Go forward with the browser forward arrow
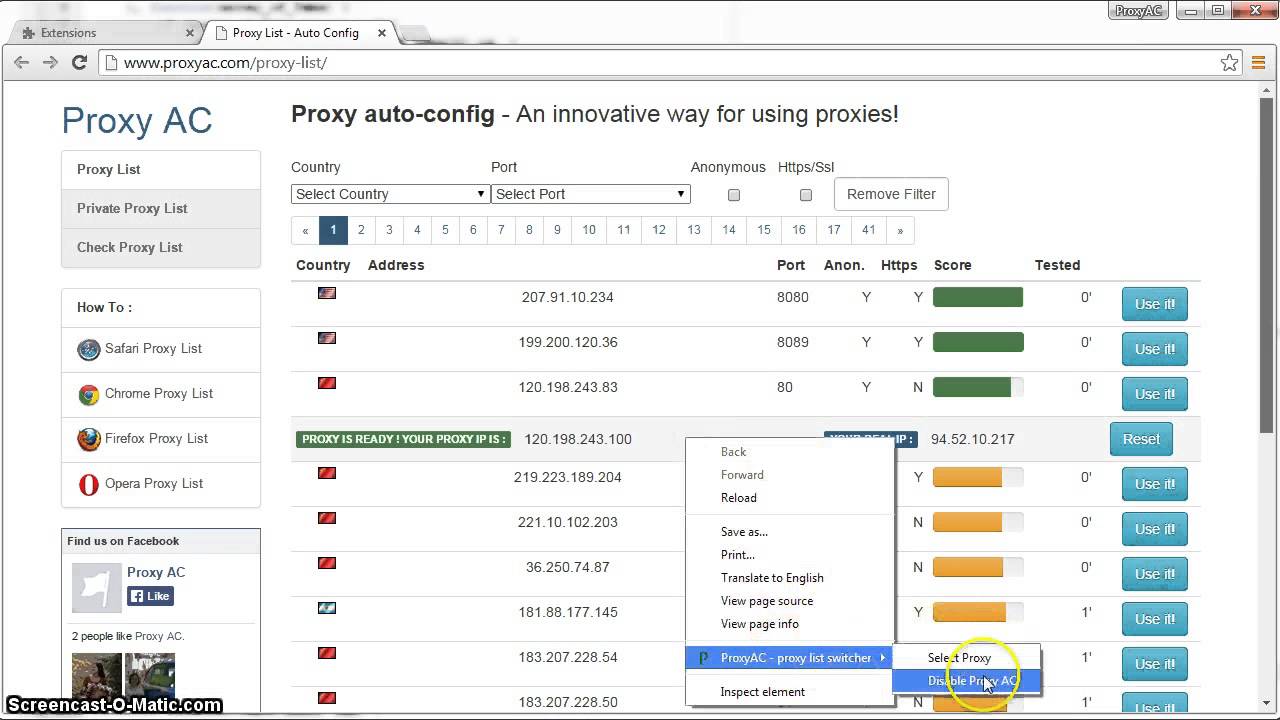 [50, 62]
